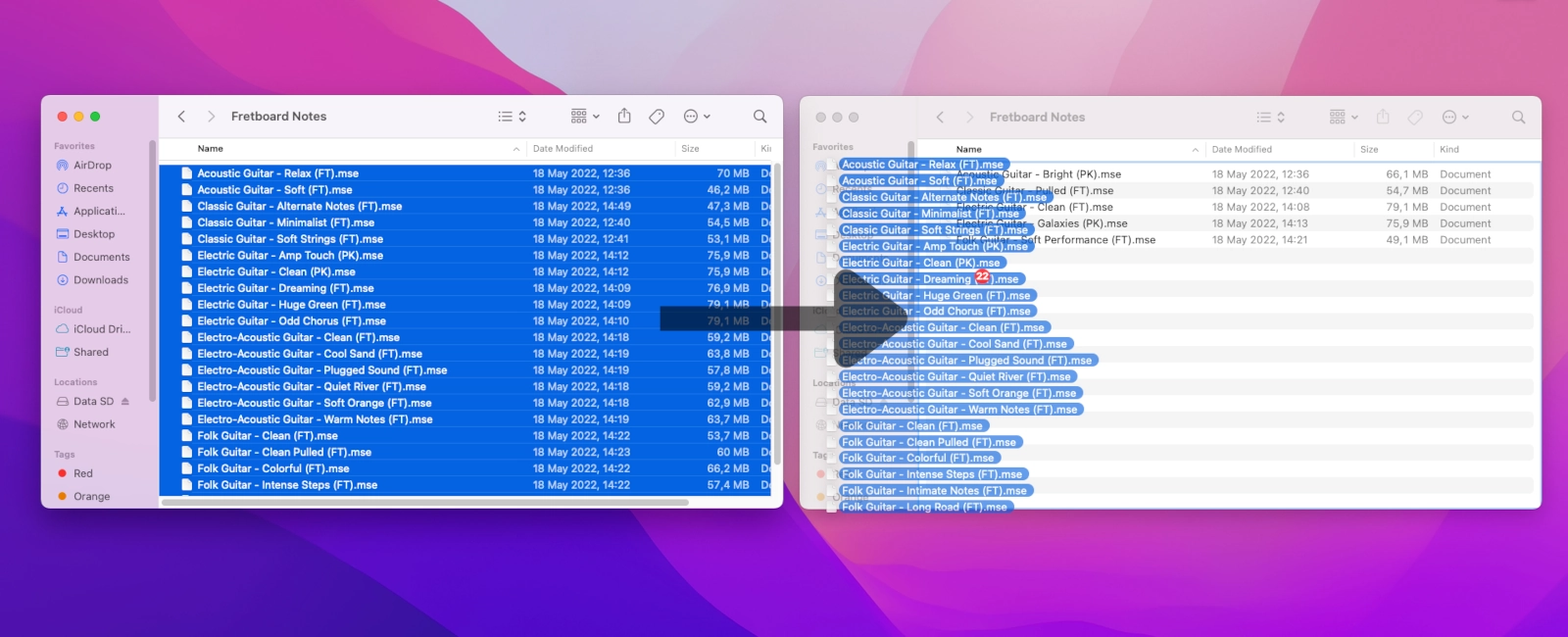This screenshot has height=637, width=1568.
Task: Click the left window's vertical scrollbar
Action: coord(777,314)
